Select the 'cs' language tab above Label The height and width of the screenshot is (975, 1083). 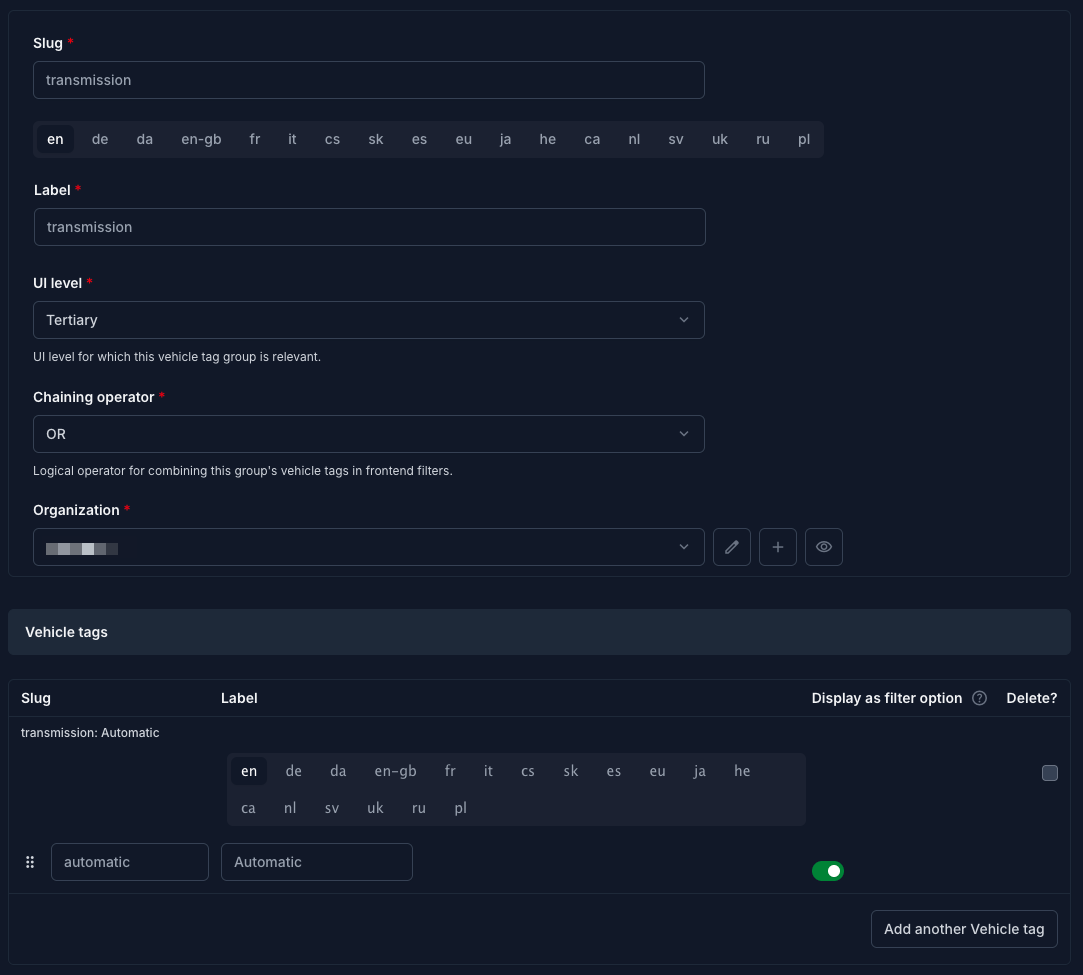pos(332,139)
